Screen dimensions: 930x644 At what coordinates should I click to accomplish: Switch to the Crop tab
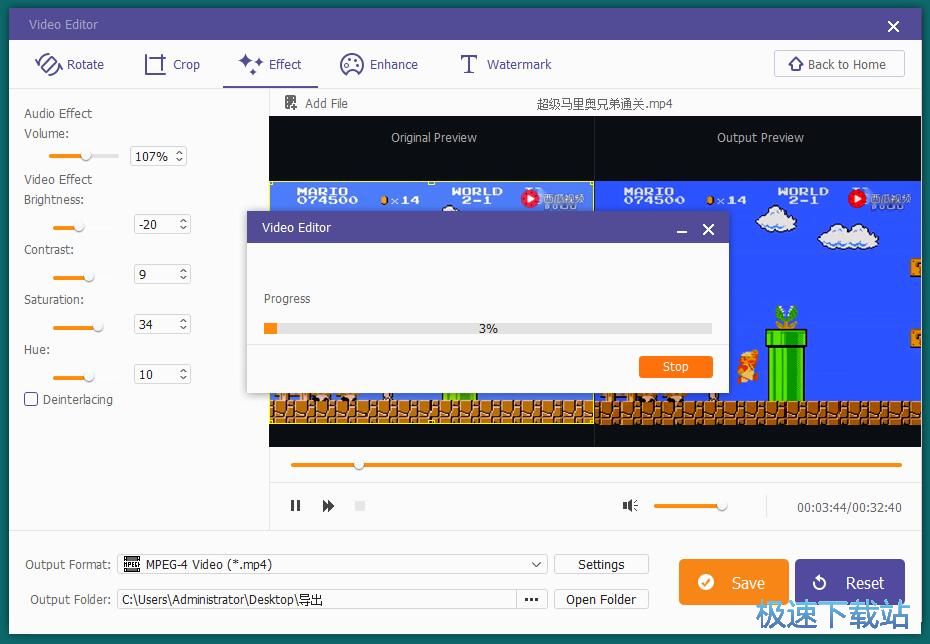[x=172, y=64]
